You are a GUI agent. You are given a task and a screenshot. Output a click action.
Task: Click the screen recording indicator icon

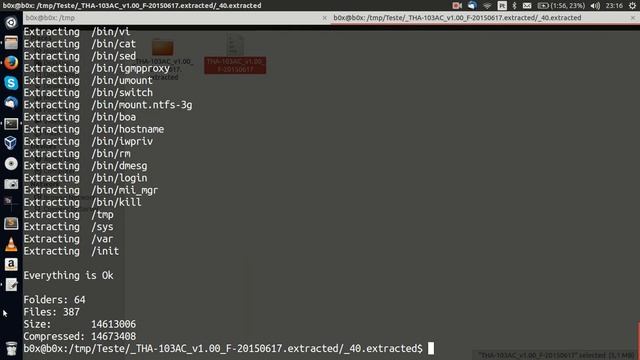click(457, 5)
